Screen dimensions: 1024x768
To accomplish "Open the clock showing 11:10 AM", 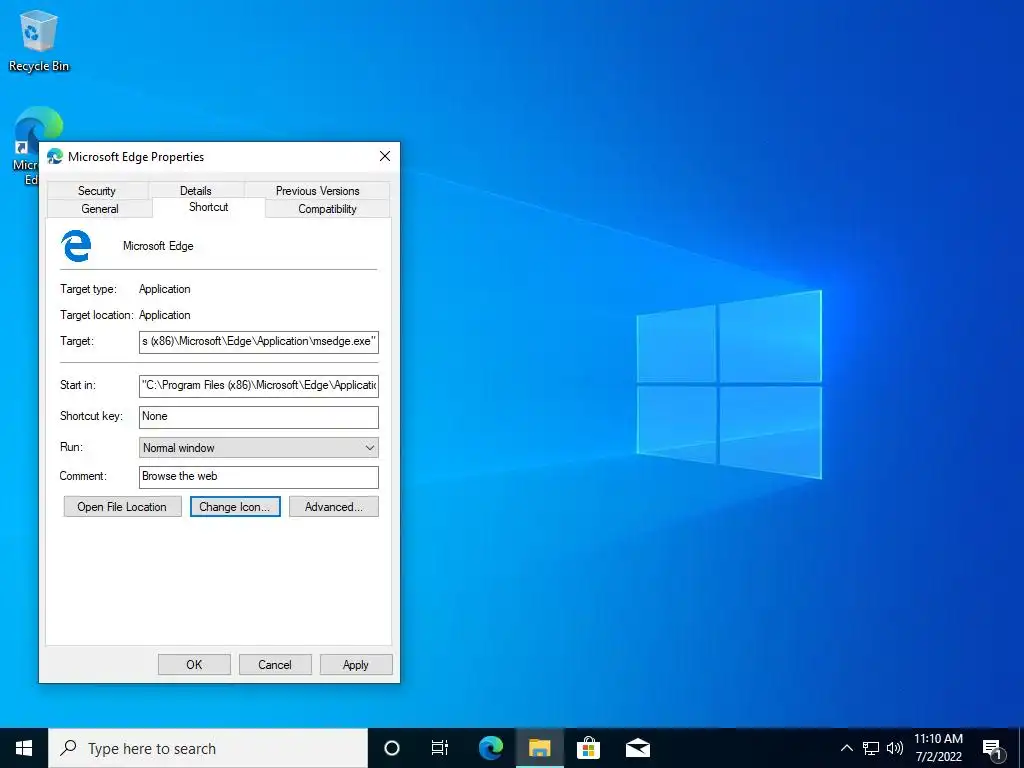I will [938, 748].
